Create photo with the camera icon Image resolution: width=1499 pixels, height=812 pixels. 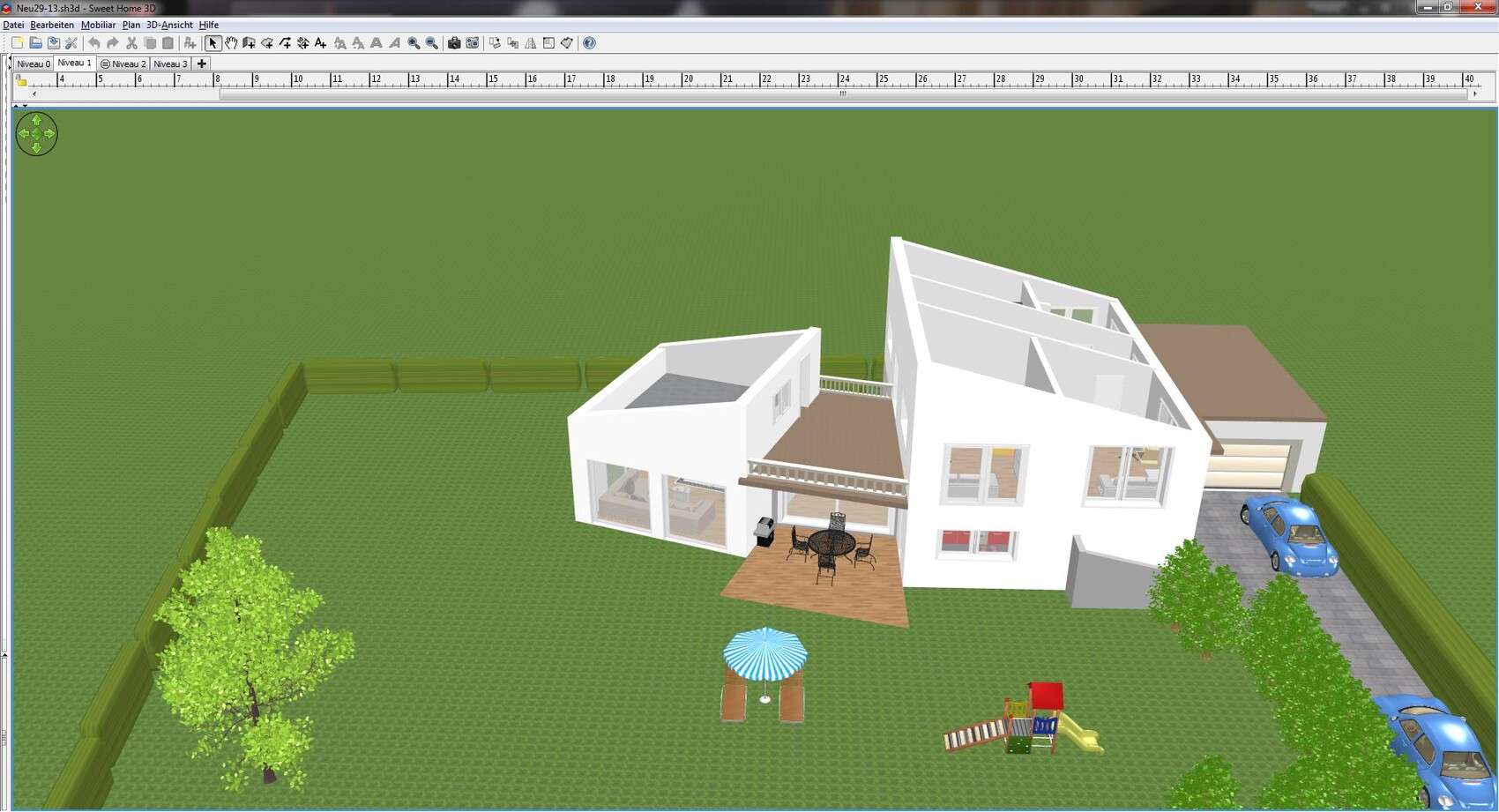tap(454, 43)
